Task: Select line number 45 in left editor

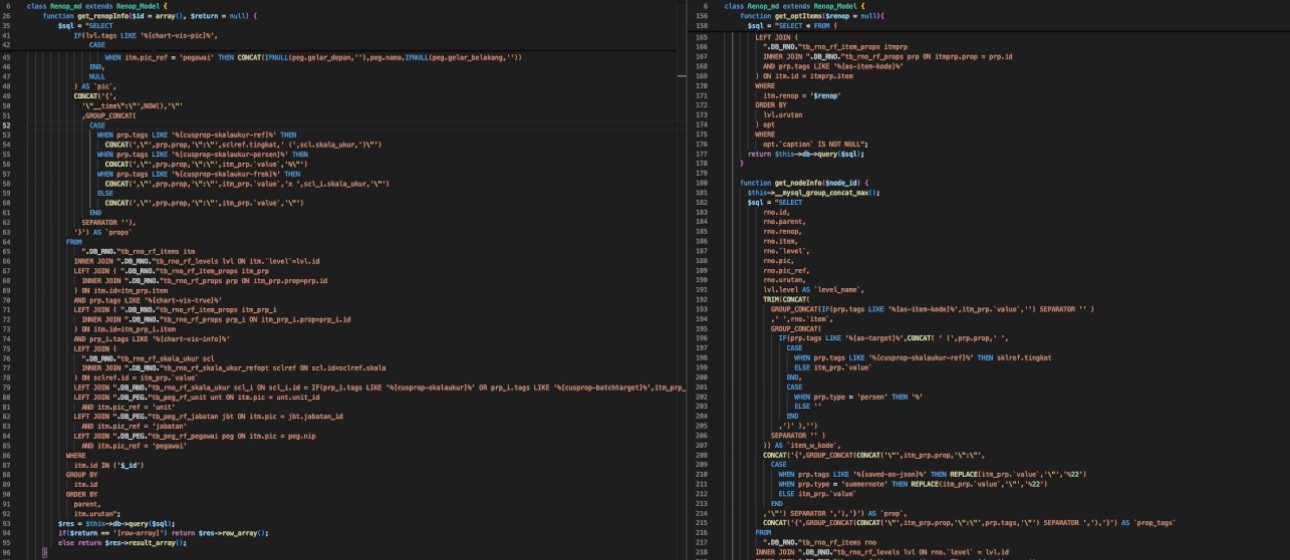Action: 8,57
